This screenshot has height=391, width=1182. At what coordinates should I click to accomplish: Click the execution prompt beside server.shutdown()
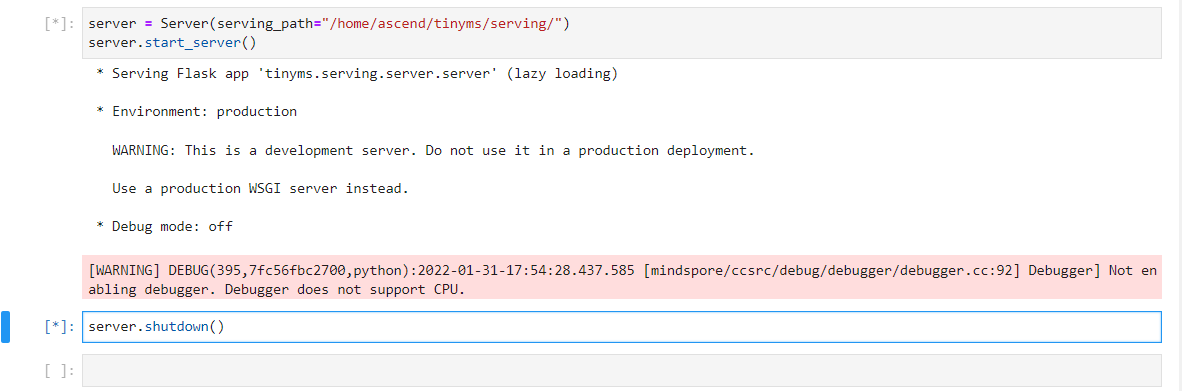(59, 327)
